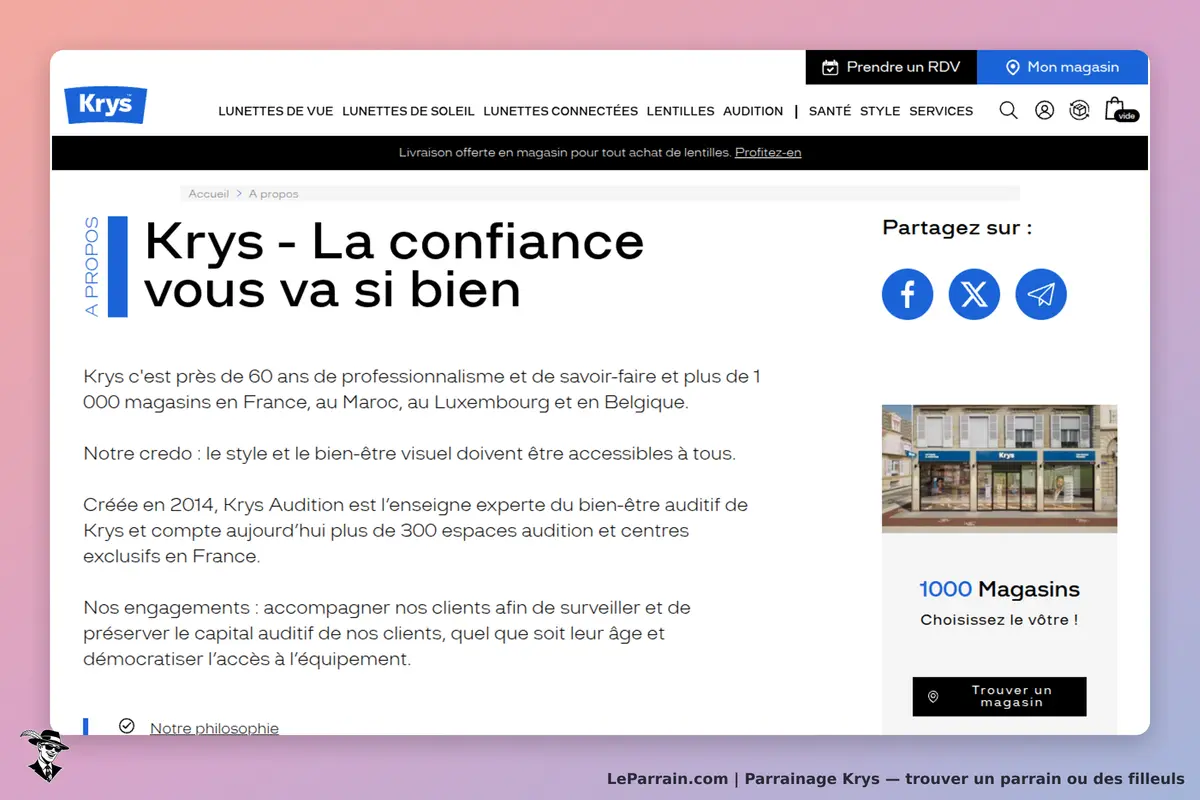Go to the Accueil breadcrumb
The width and height of the screenshot is (1200, 800).
(x=209, y=194)
